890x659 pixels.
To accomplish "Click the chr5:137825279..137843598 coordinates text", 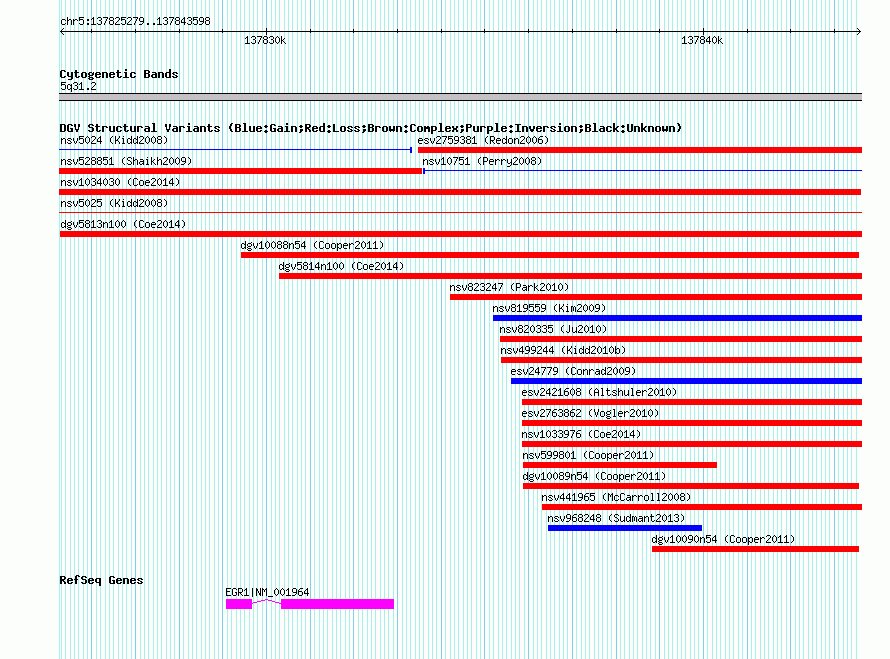I will tap(135, 21).
